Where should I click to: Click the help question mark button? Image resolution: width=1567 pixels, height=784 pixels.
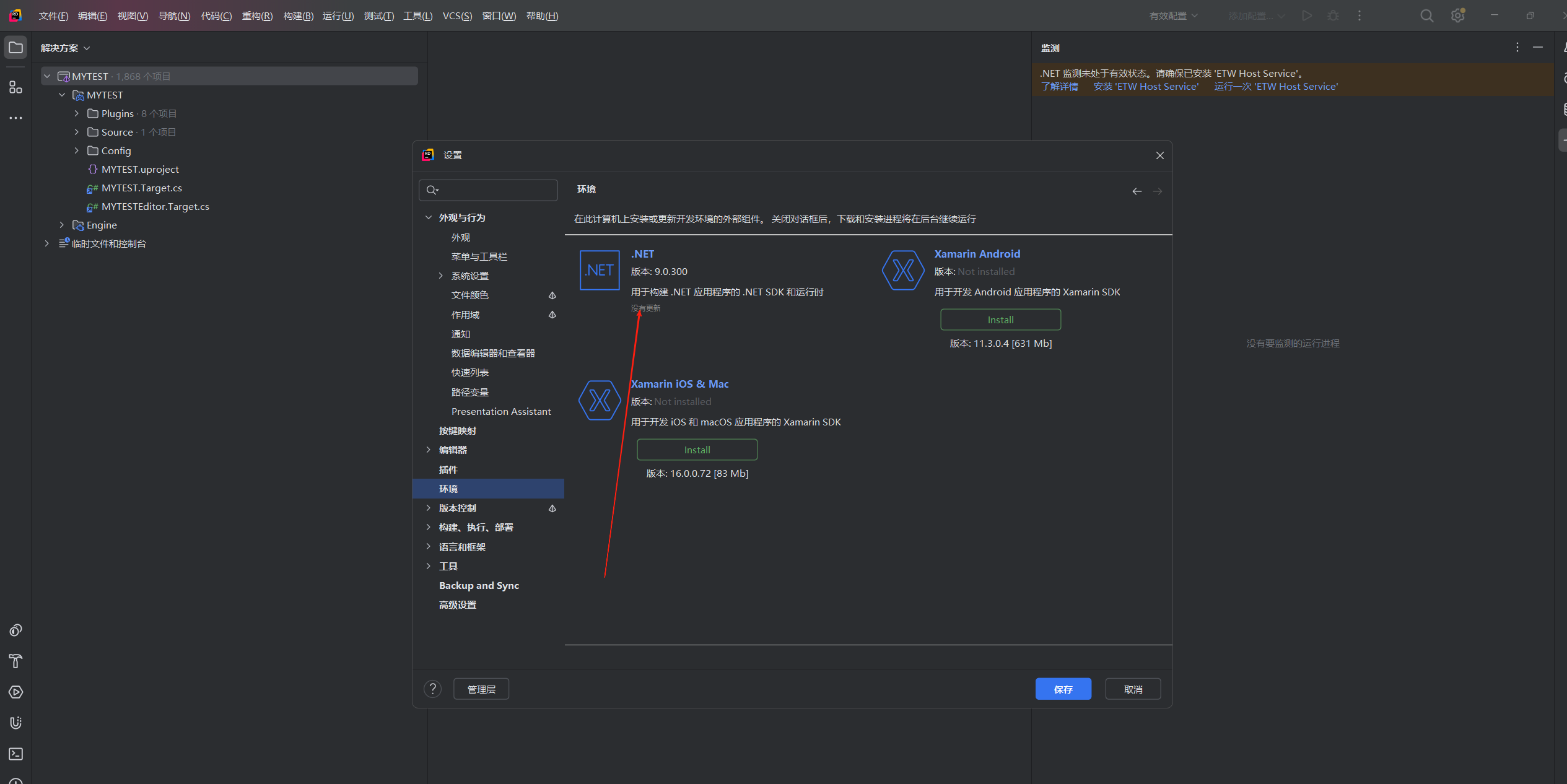(432, 689)
